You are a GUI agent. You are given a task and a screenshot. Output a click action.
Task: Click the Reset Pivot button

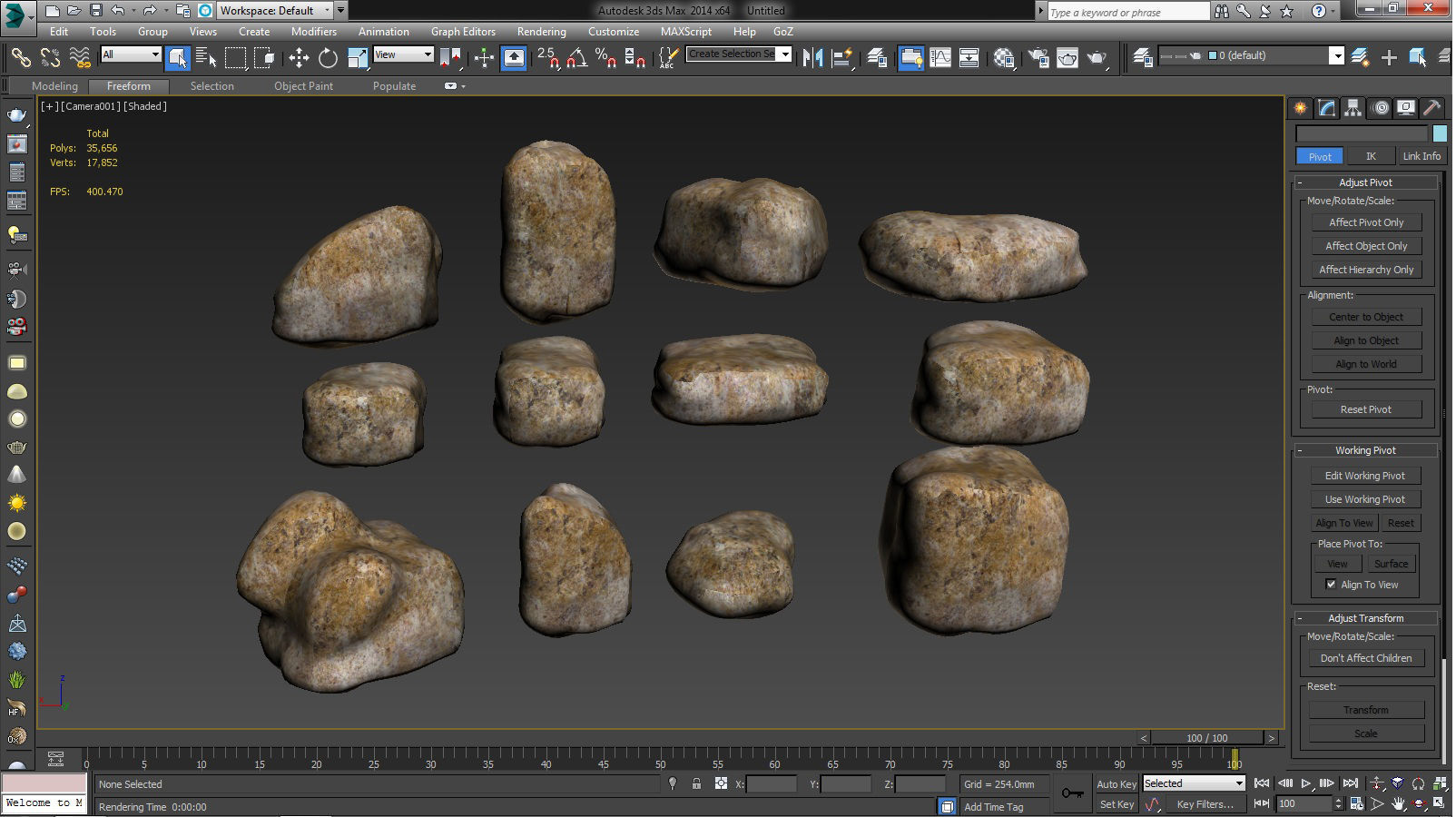(x=1366, y=409)
